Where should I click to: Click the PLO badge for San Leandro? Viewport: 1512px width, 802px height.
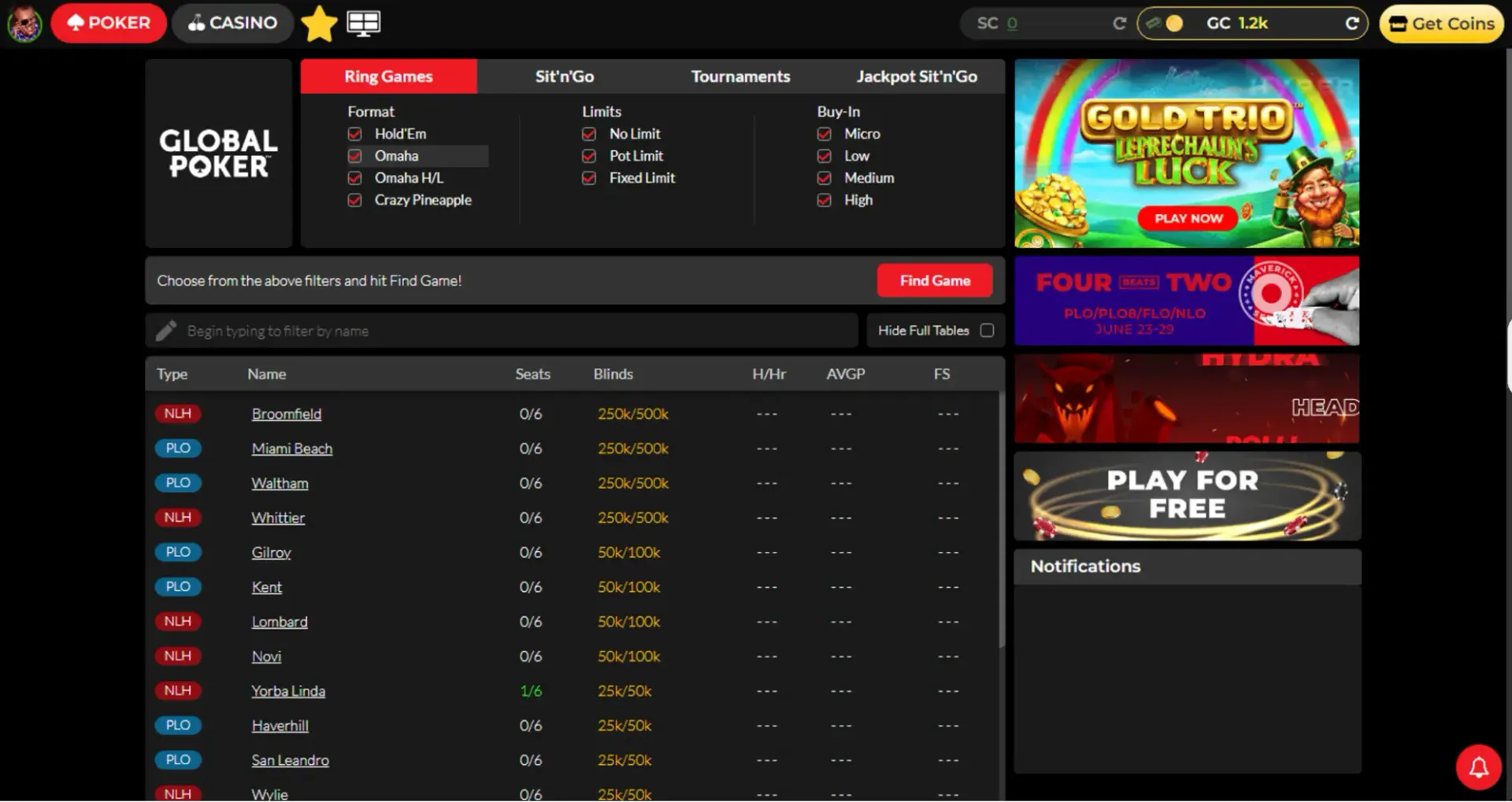(x=178, y=759)
